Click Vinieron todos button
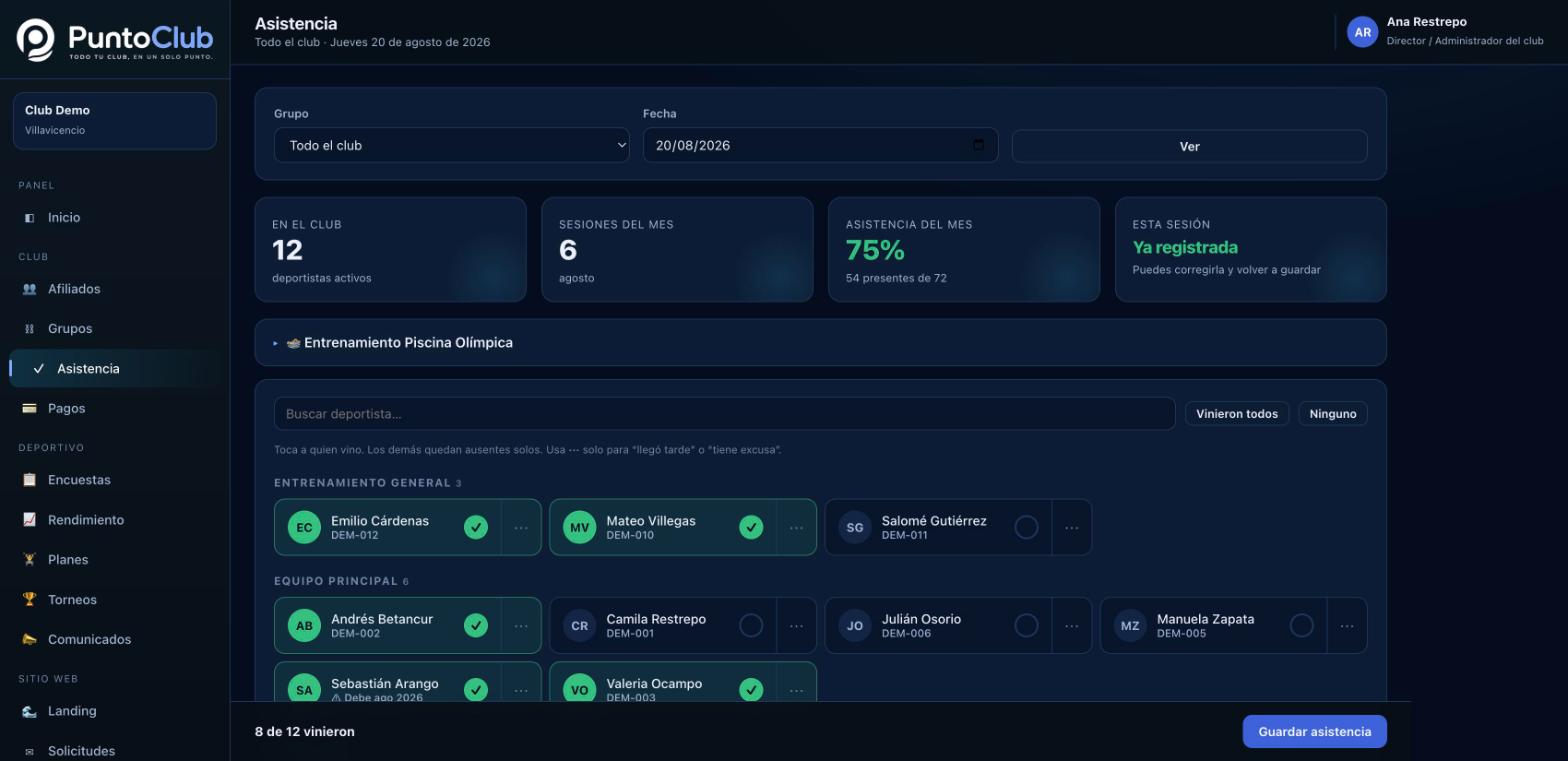1568x761 pixels. (1237, 414)
